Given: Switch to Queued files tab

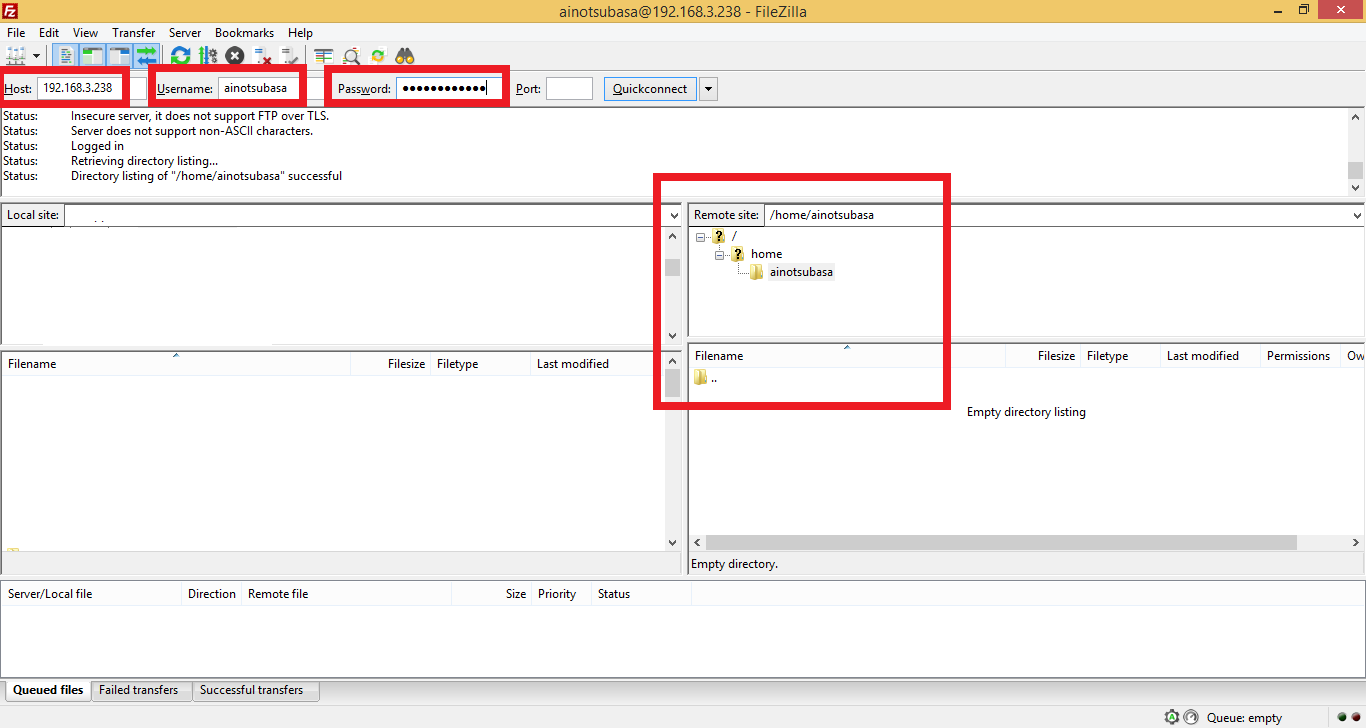Looking at the screenshot, I should click(48, 690).
